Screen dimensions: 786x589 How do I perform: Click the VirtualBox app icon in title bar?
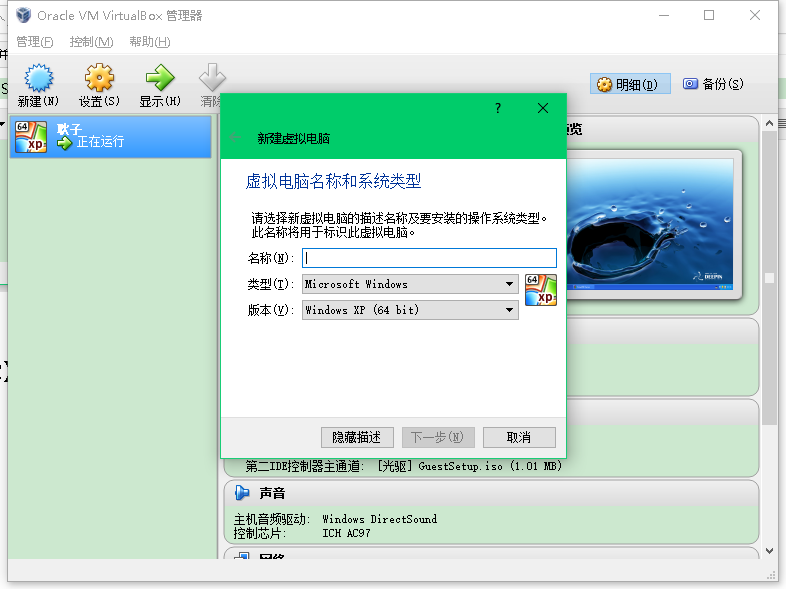23,15
